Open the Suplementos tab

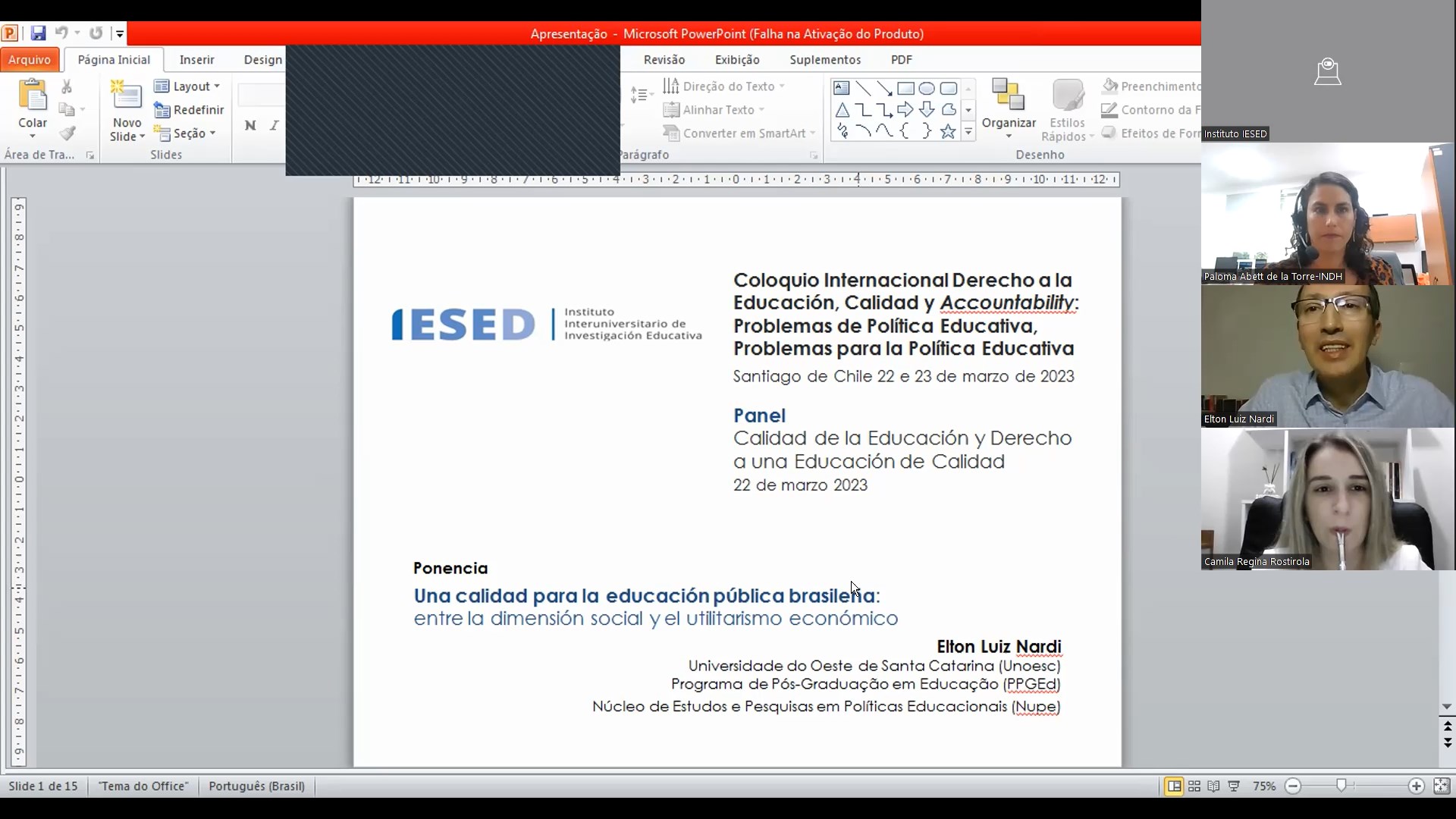825,59
